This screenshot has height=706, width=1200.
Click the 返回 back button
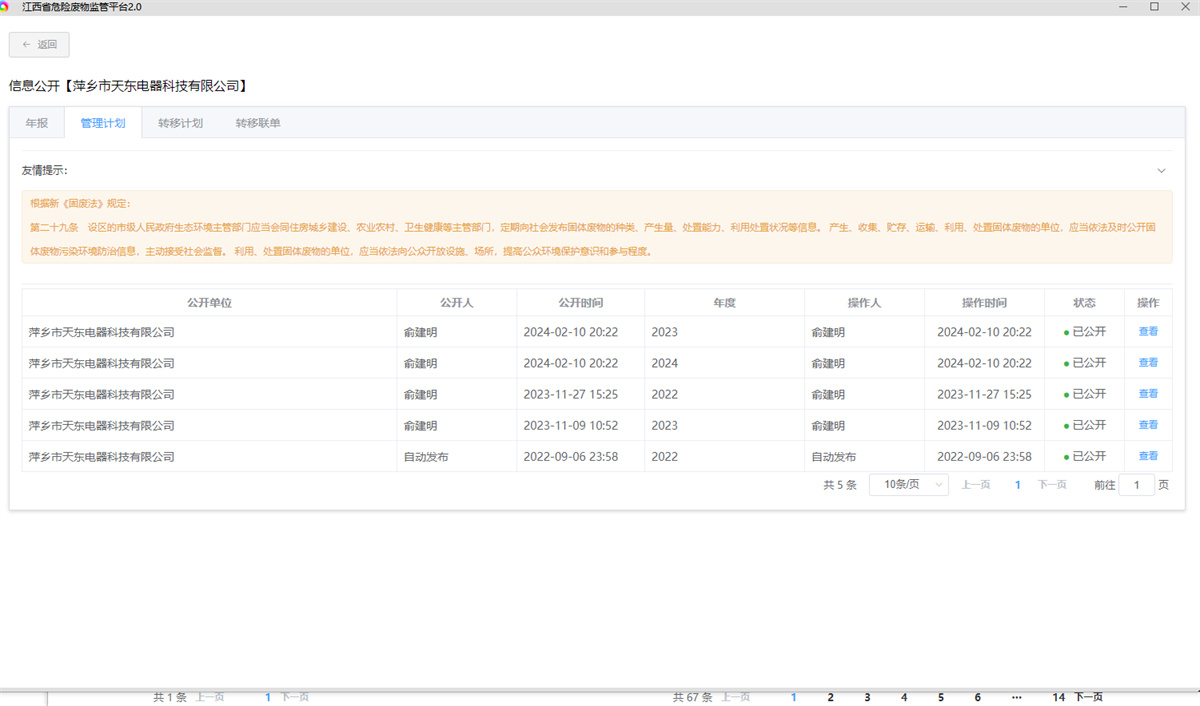pos(39,44)
